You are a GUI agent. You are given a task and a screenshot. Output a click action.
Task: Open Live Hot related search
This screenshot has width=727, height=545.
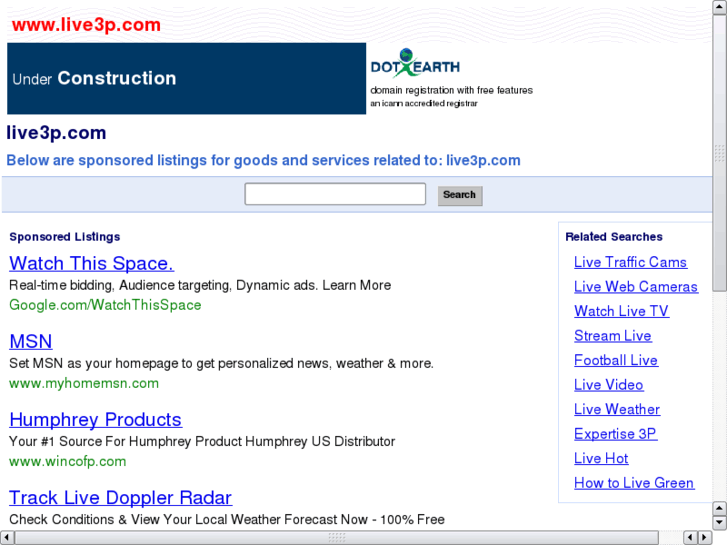coord(601,458)
